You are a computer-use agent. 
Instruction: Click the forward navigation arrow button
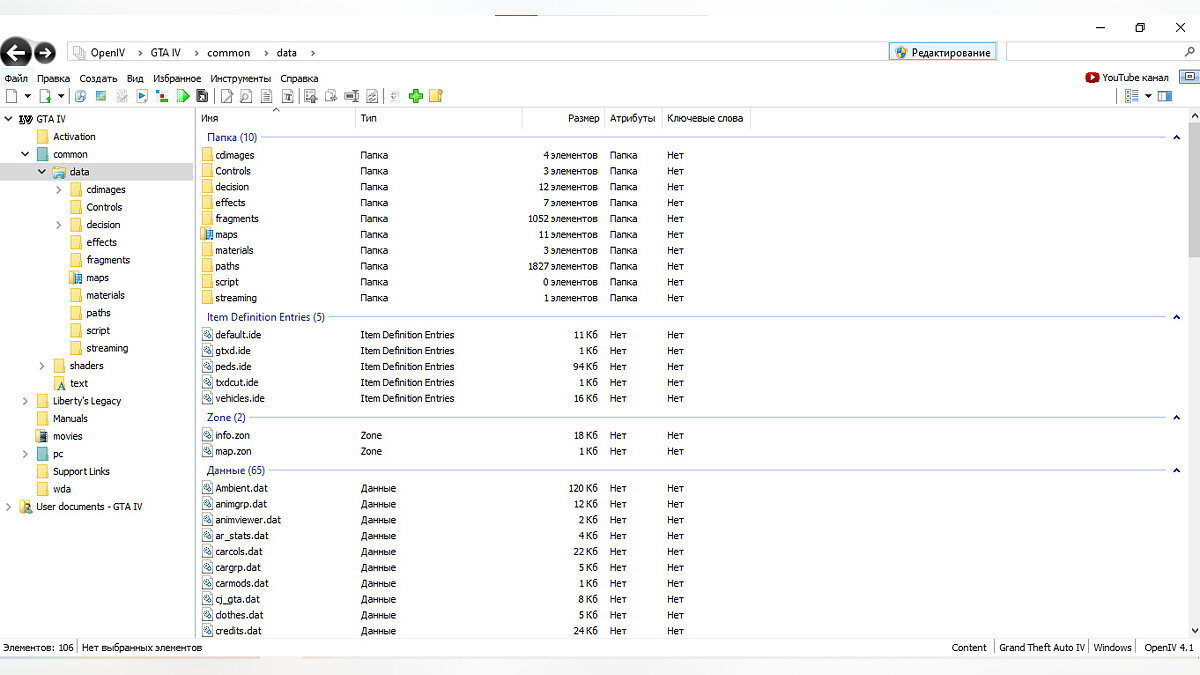[x=45, y=53]
